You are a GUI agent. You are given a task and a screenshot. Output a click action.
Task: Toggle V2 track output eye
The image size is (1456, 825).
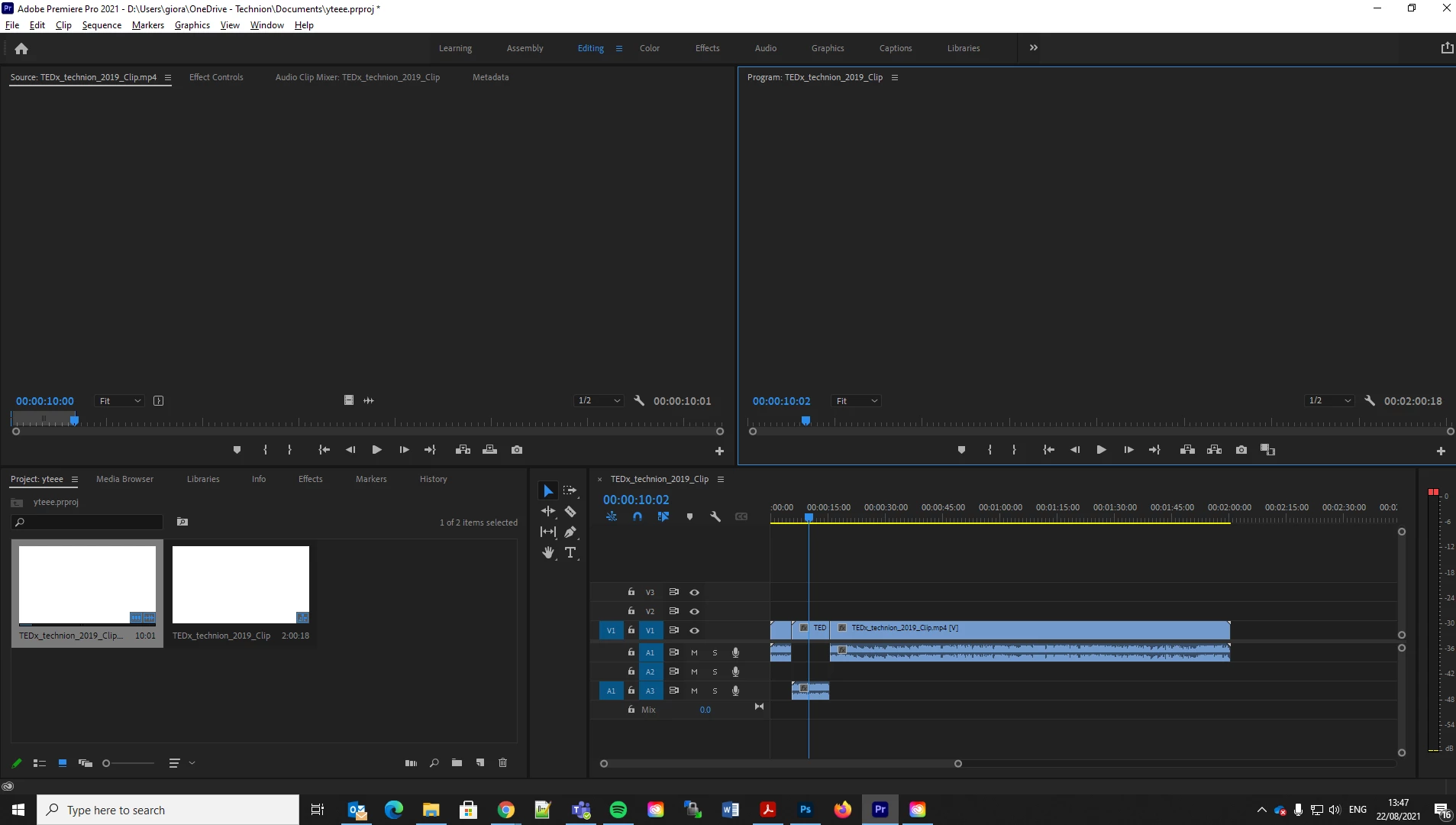pos(694,611)
